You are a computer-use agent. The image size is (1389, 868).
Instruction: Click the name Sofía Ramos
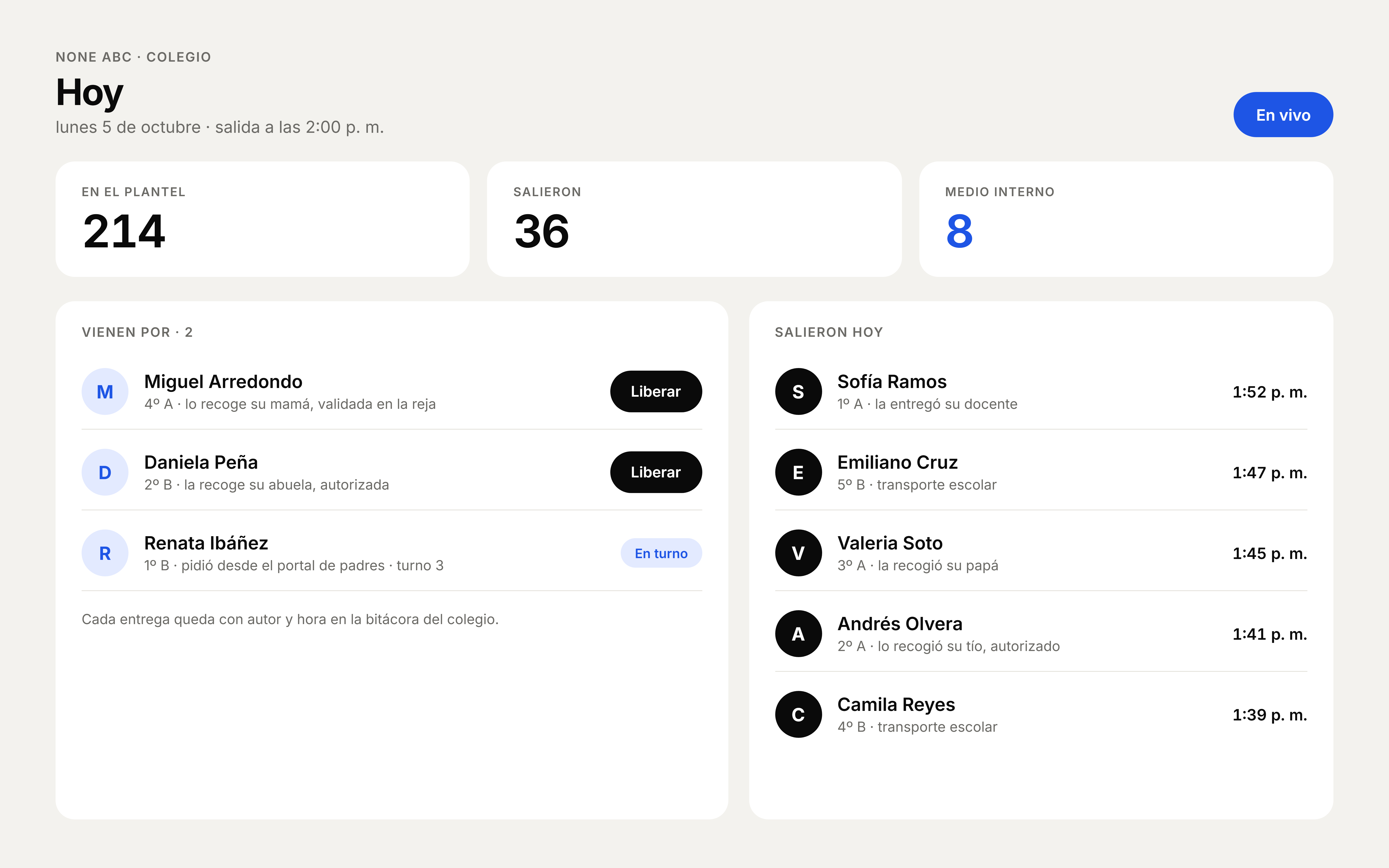pyautogui.click(x=892, y=382)
